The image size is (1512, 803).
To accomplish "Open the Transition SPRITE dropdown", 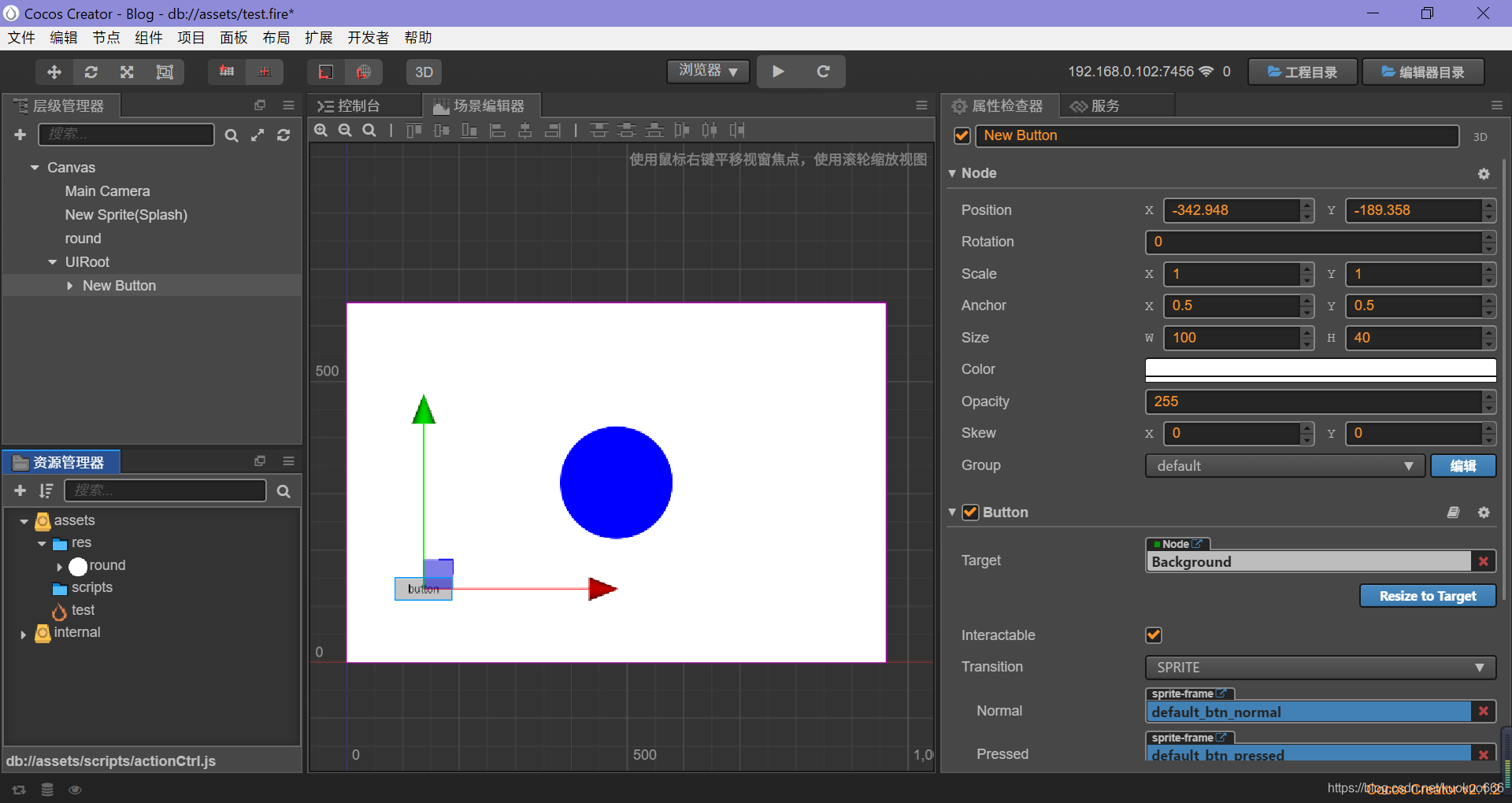I will pos(1321,668).
